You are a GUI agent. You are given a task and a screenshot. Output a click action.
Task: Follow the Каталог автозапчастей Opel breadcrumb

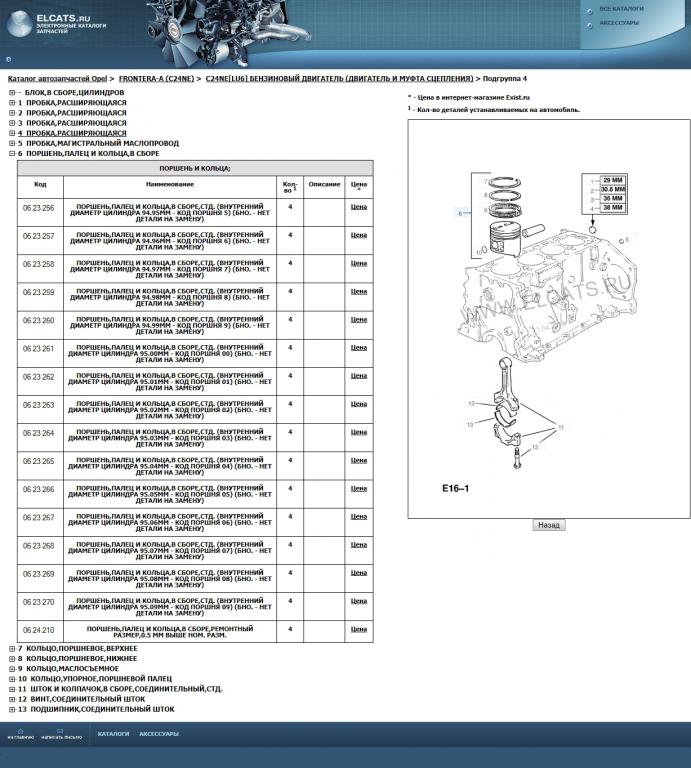[57, 78]
